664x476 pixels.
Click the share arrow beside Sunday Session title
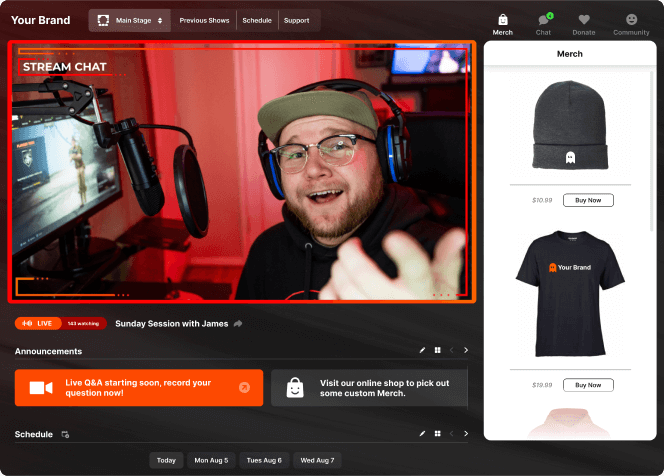coord(237,324)
